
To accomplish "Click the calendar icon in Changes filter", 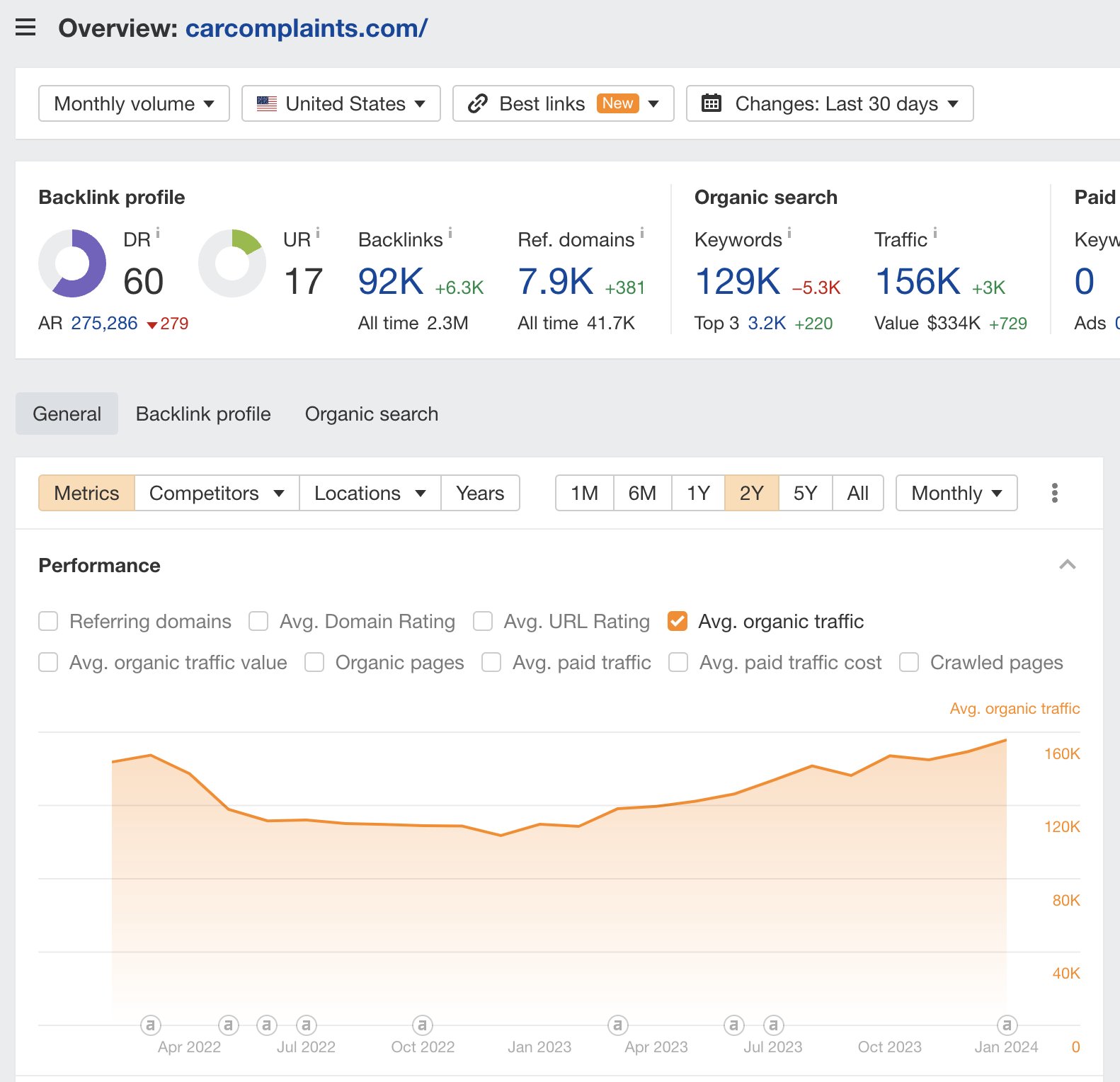I will coord(712,103).
